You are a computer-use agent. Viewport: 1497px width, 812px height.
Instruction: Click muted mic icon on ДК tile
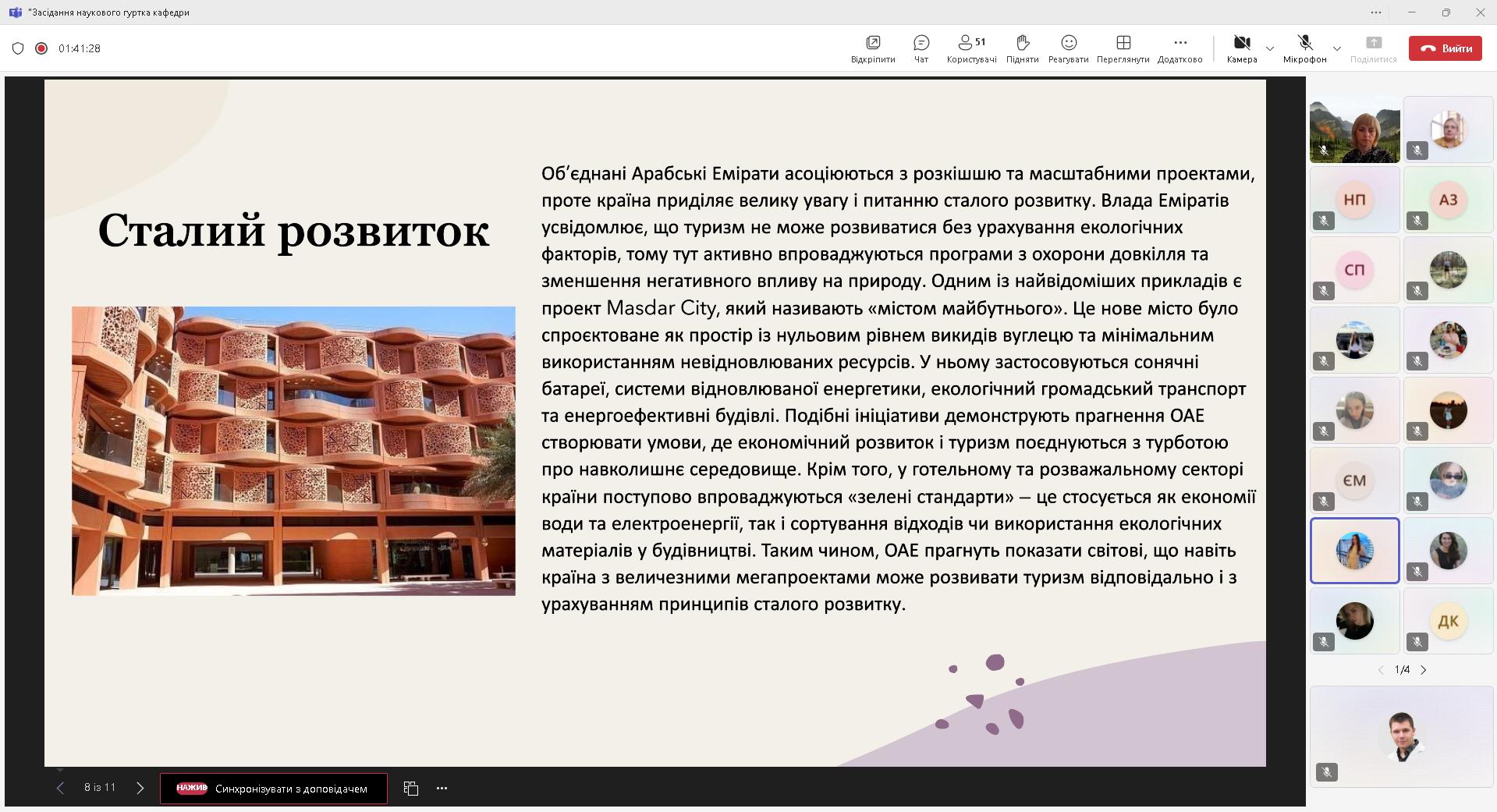(1417, 642)
